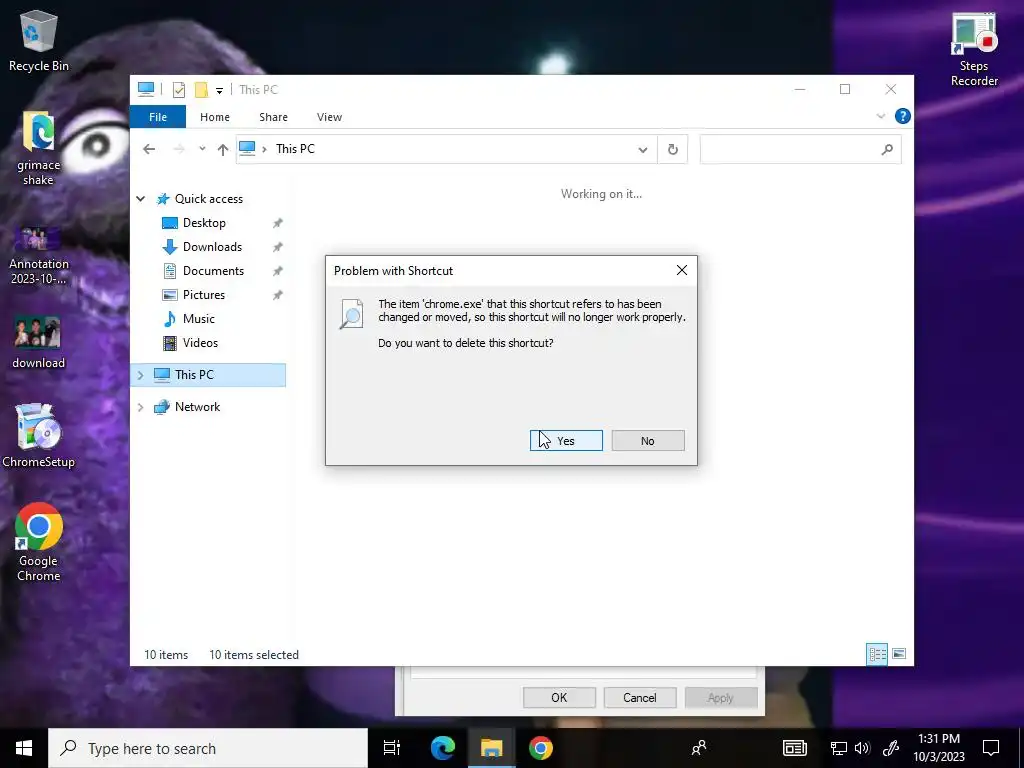Open Downloads in Quick access
The width and height of the screenshot is (1024, 768).
[x=212, y=247]
